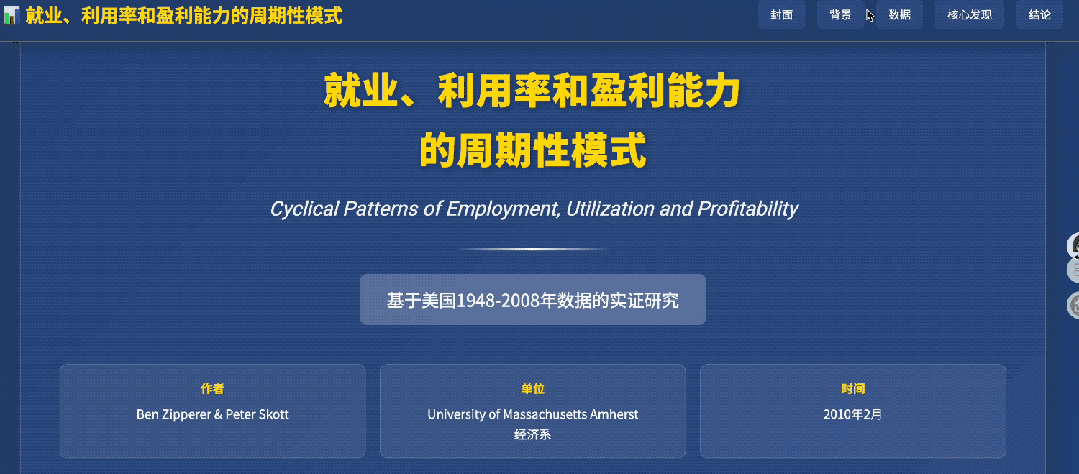Click the 基于美国1948-2008年数据的实证研究 badge
This screenshot has width=1079, height=474.
(533, 300)
